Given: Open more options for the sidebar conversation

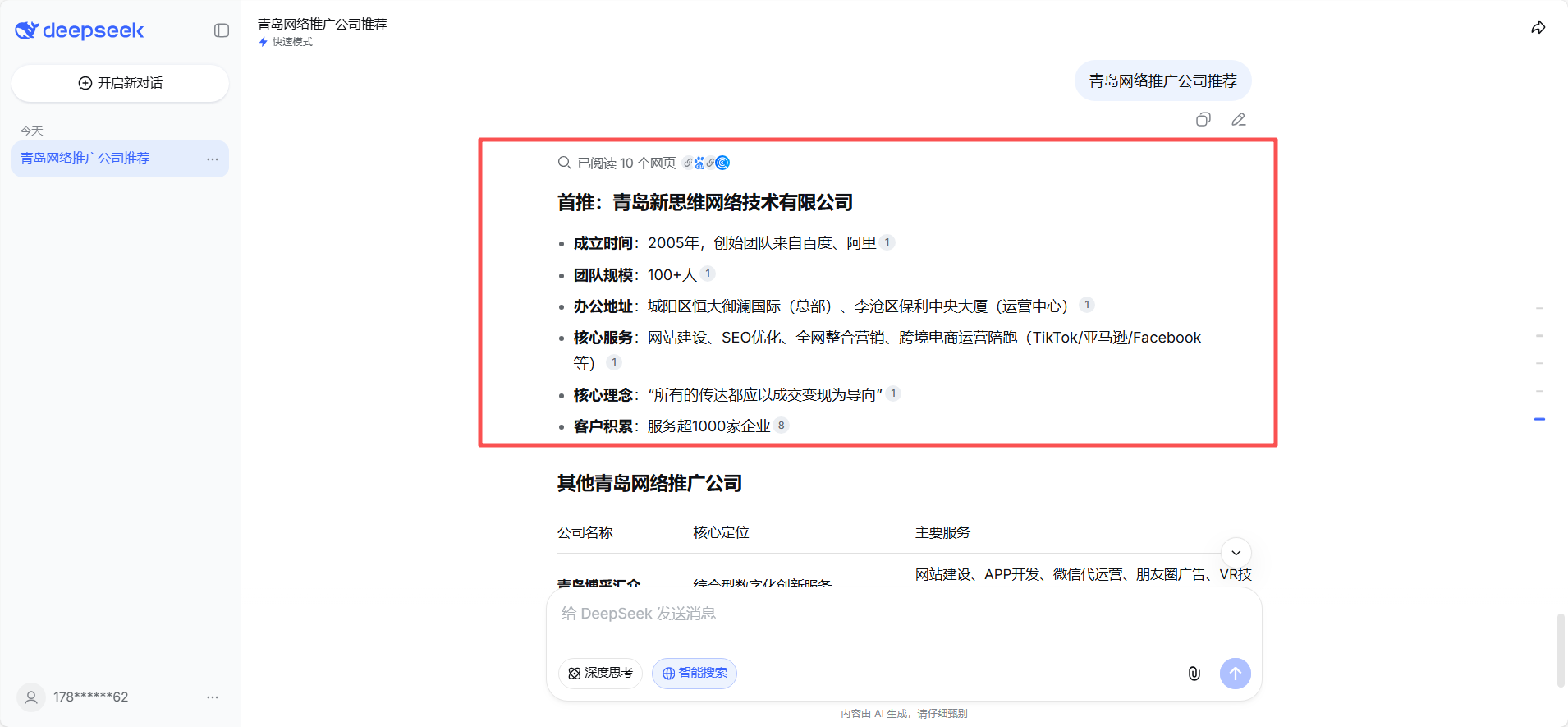Looking at the screenshot, I should point(213,159).
